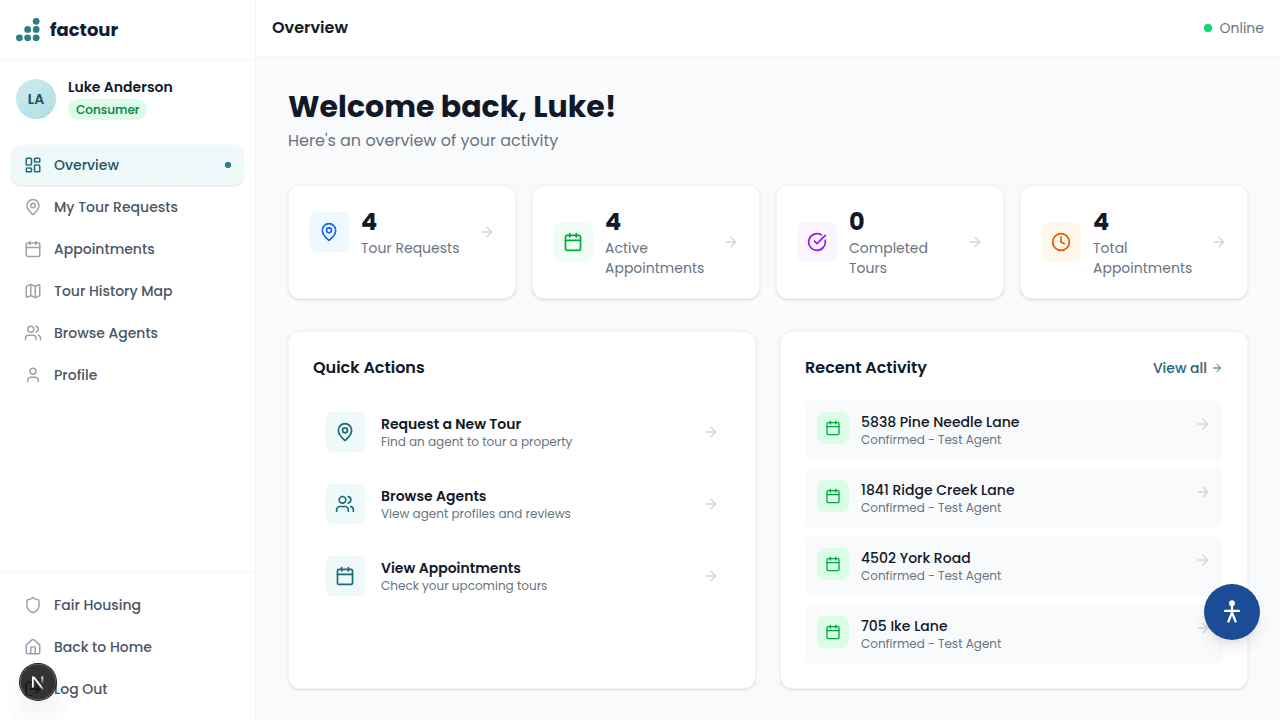
Task: Switch to the Overview section
Action: tap(86, 164)
